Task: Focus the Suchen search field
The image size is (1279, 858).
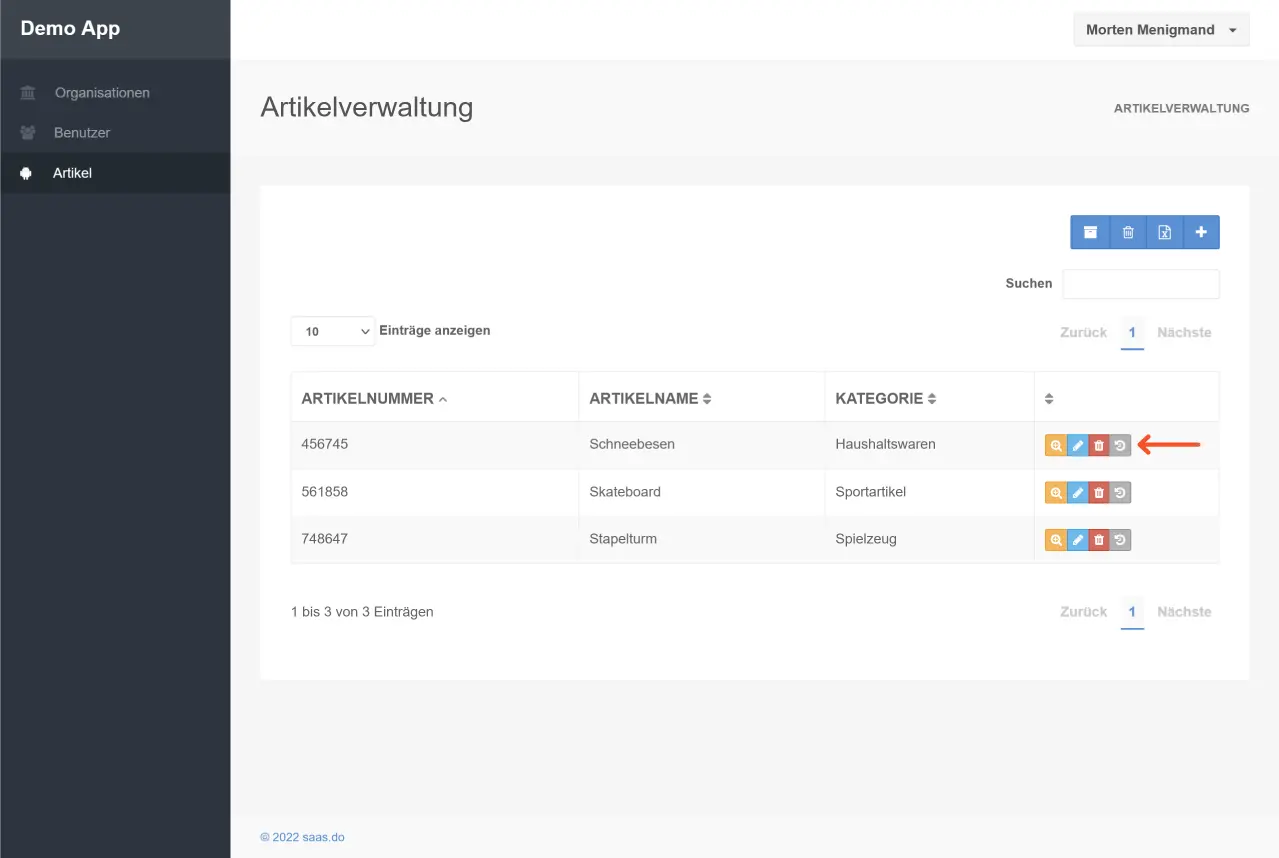Action: [x=1140, y=284]
